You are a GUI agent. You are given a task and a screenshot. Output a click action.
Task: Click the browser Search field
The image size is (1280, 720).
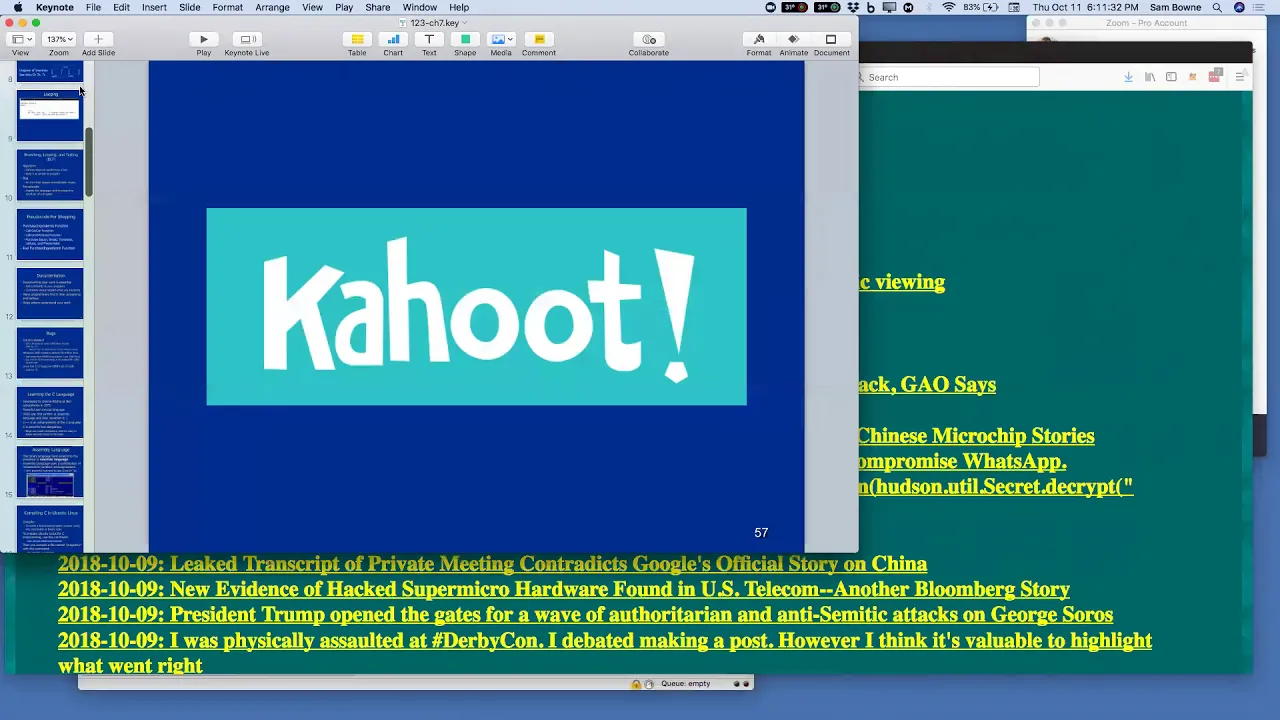950,77
